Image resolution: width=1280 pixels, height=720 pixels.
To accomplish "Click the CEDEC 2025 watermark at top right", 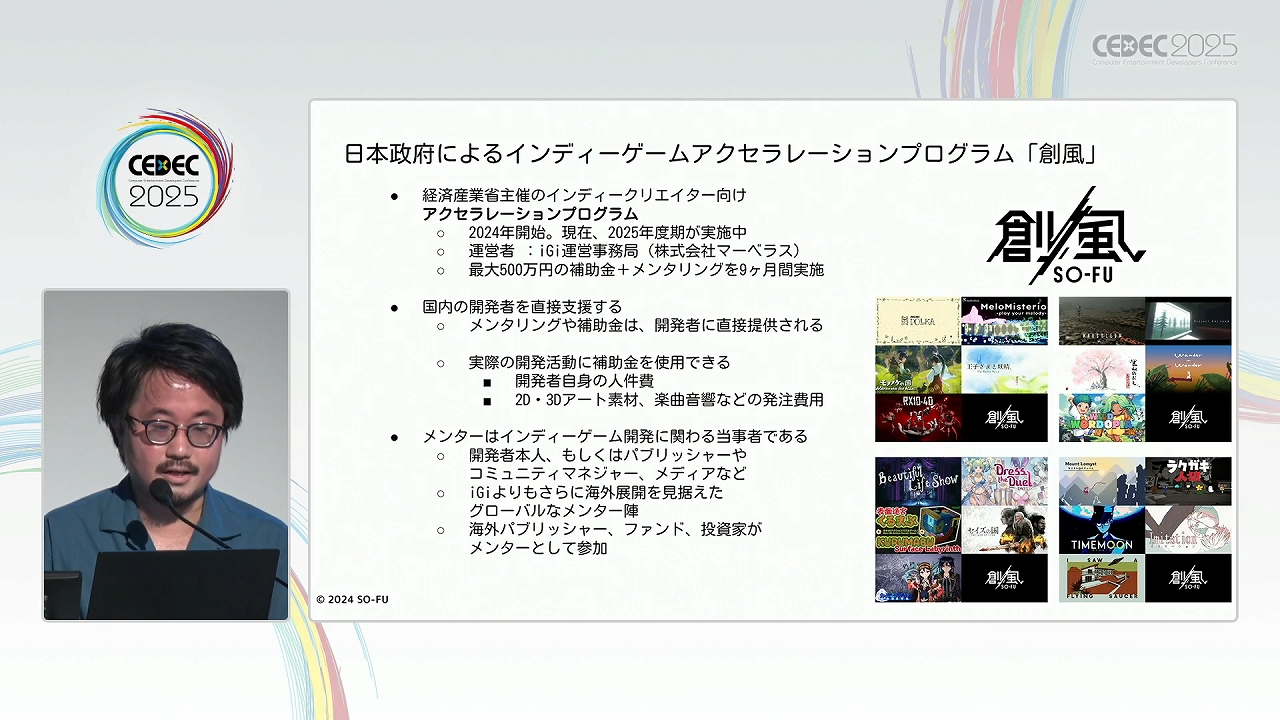I will 1164,49.
